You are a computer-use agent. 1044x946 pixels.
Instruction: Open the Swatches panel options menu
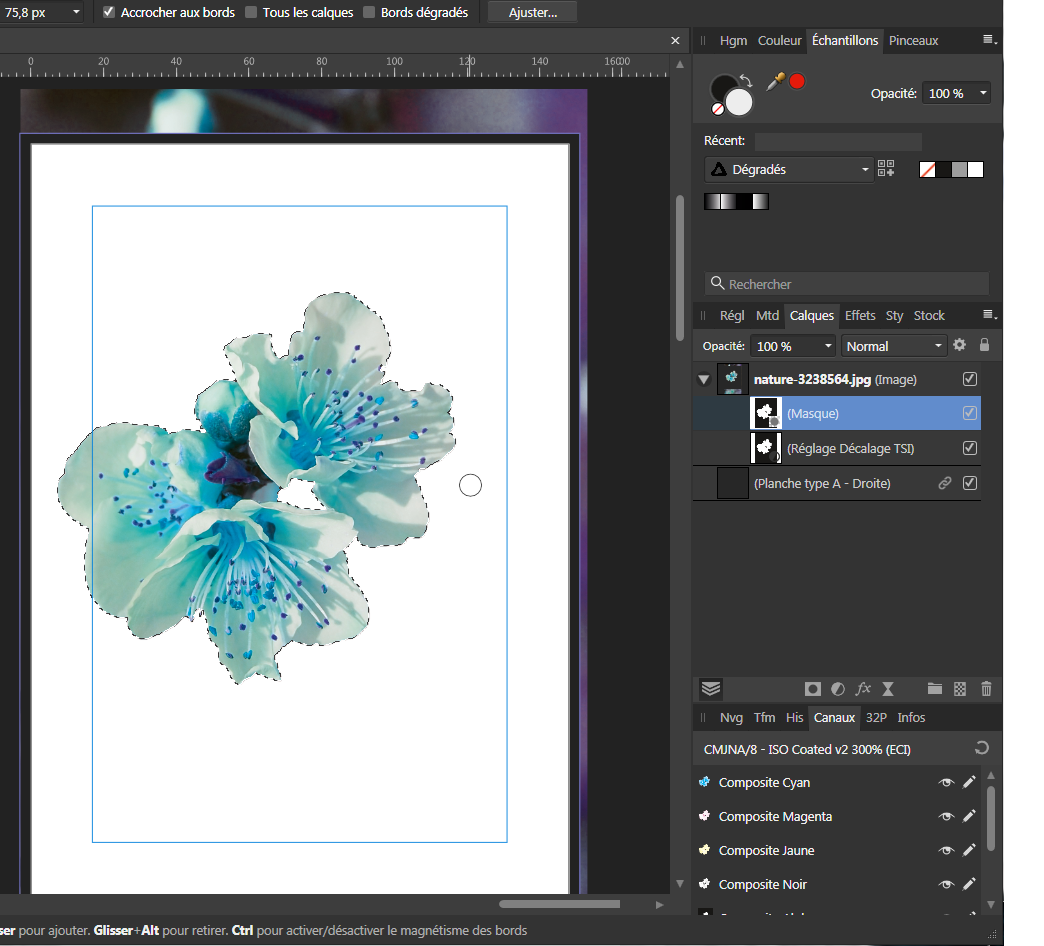click(x=989, y=40)
